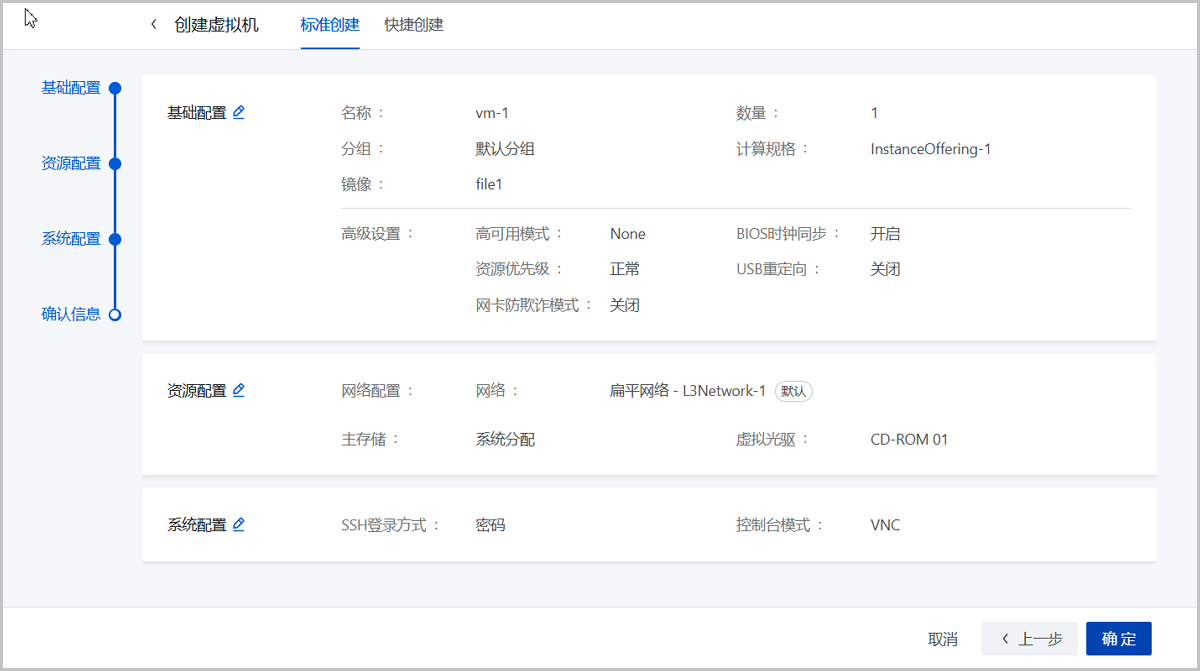
Task: Click the SSH登录方式 value 密码
Action: pos(490,525)
